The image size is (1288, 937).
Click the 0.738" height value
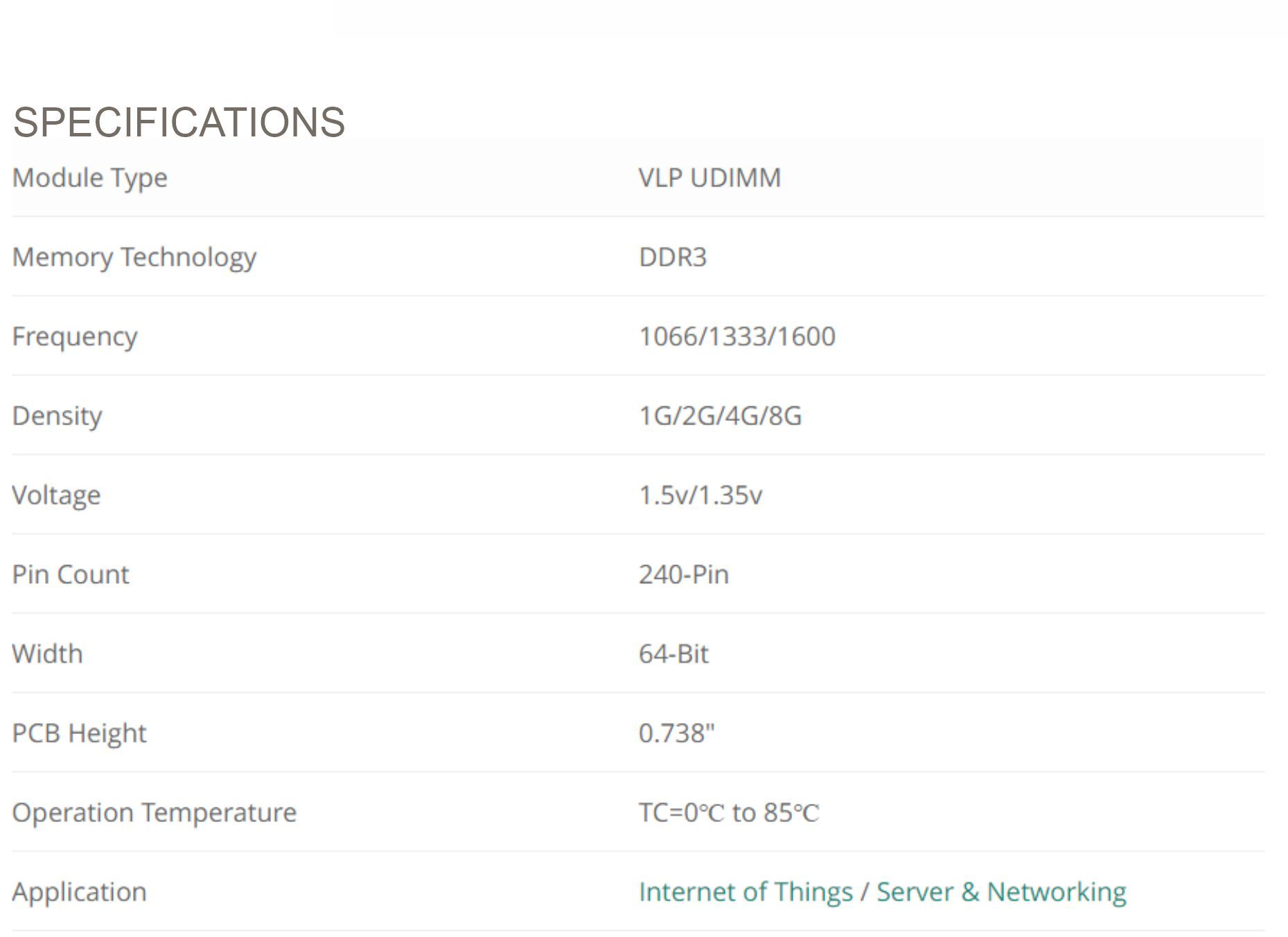coord(676,733)
